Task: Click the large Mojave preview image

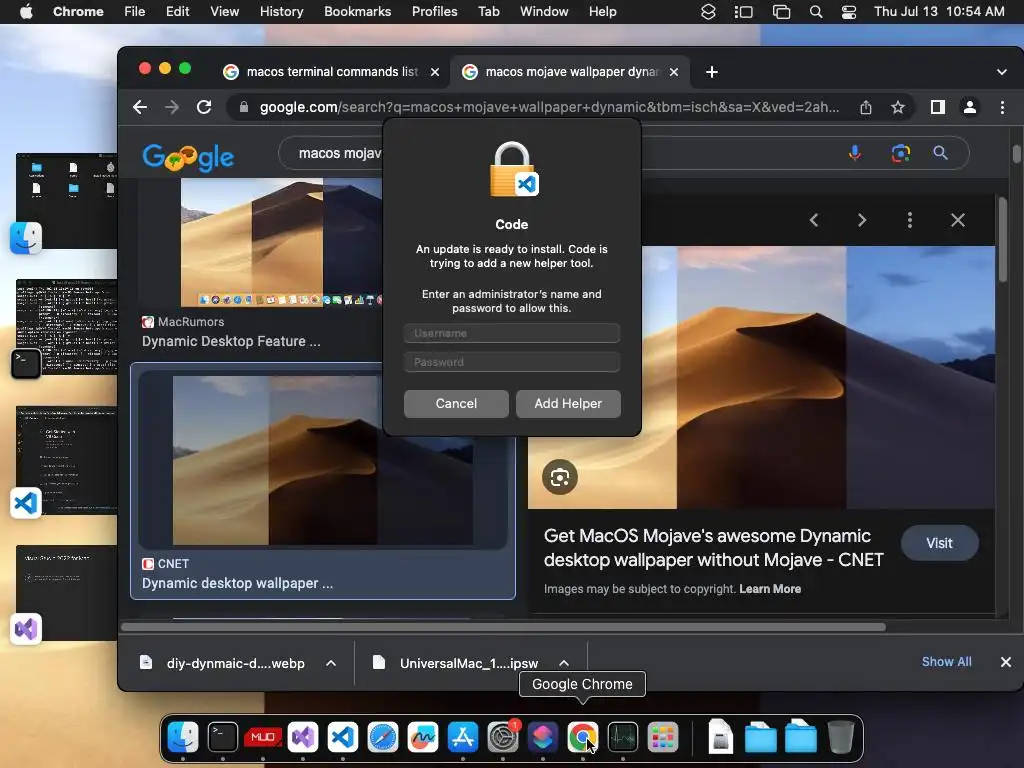Action: coord(761,377)
